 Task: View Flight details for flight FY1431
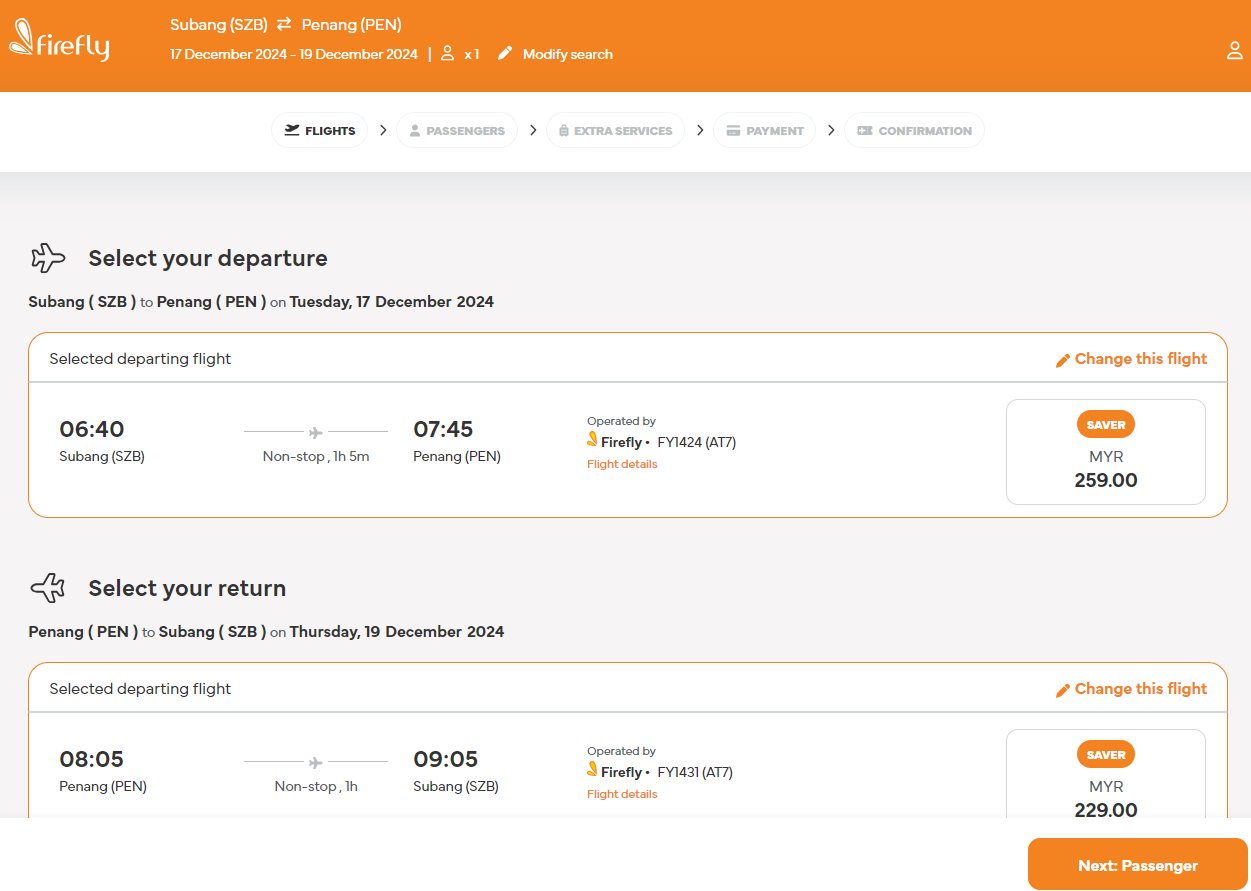tap(622, 794)
